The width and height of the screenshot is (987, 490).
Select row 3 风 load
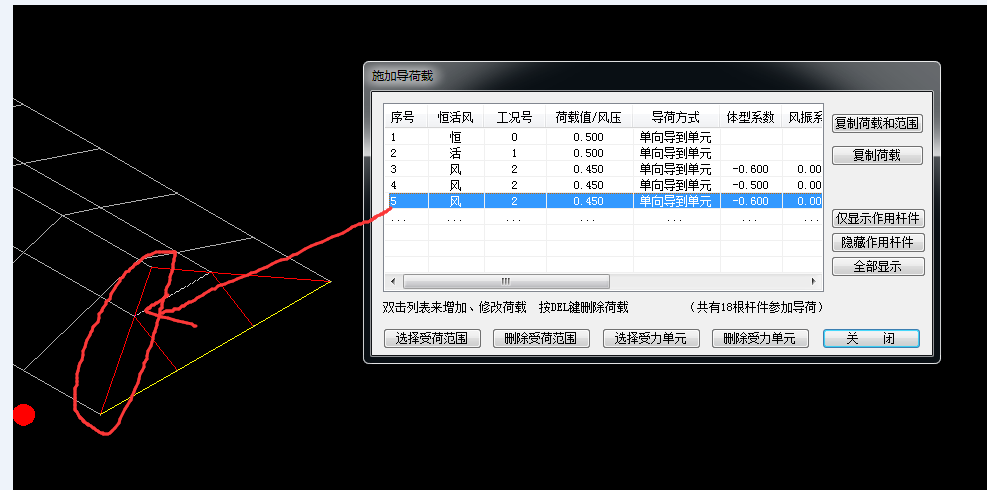pos(604,169)
